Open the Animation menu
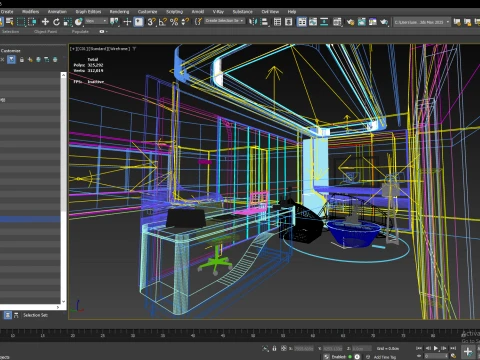This screenshot has width=480, height=360. [57, 12]
